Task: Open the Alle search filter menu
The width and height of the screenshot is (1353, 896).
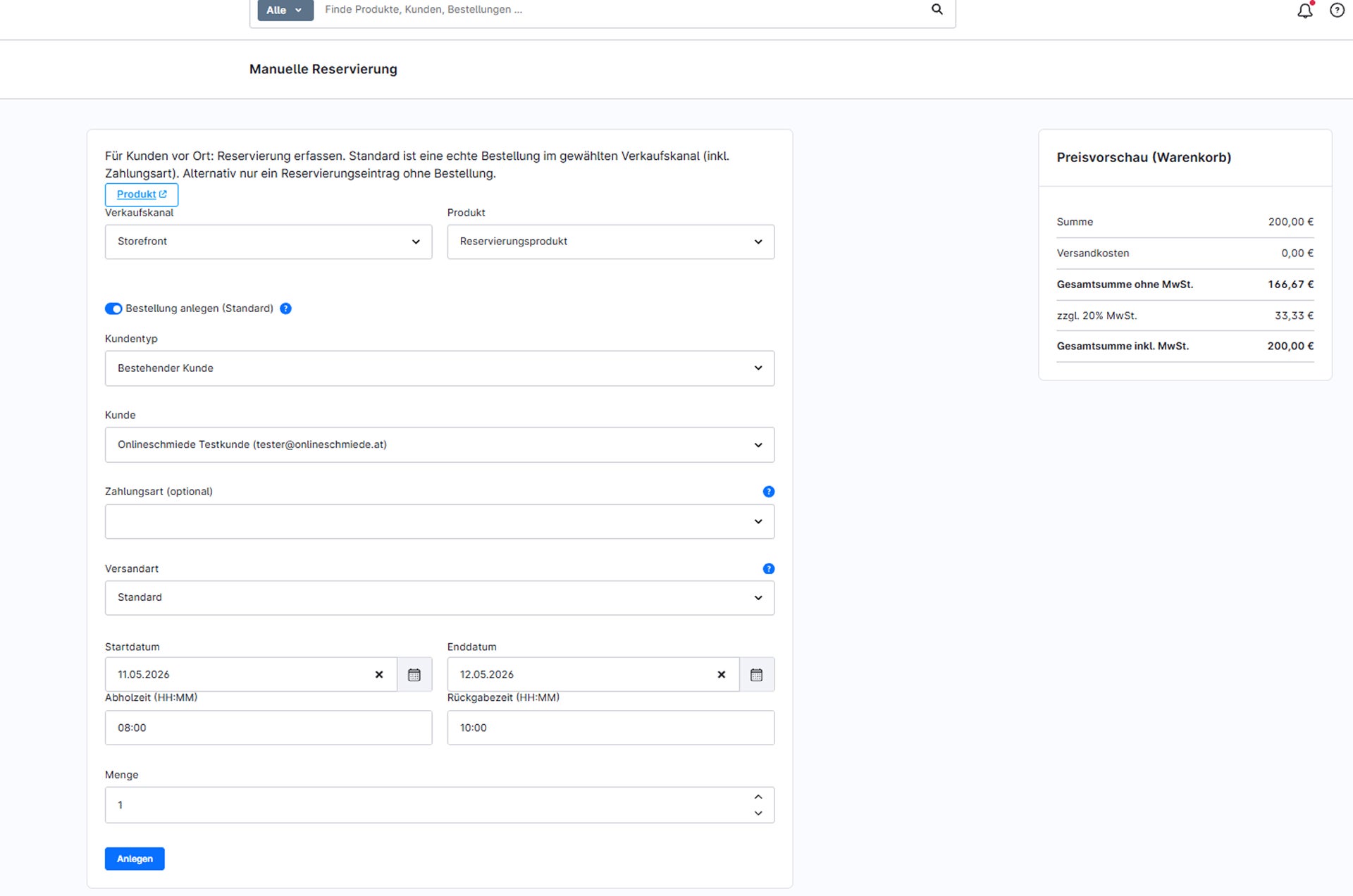Action: (x=285, y=10)
